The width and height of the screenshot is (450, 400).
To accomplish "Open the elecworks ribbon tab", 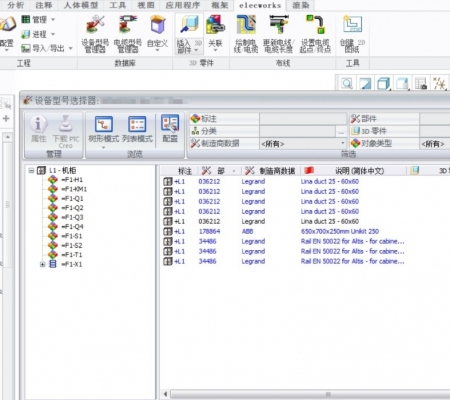I will (x=260, y=5).
